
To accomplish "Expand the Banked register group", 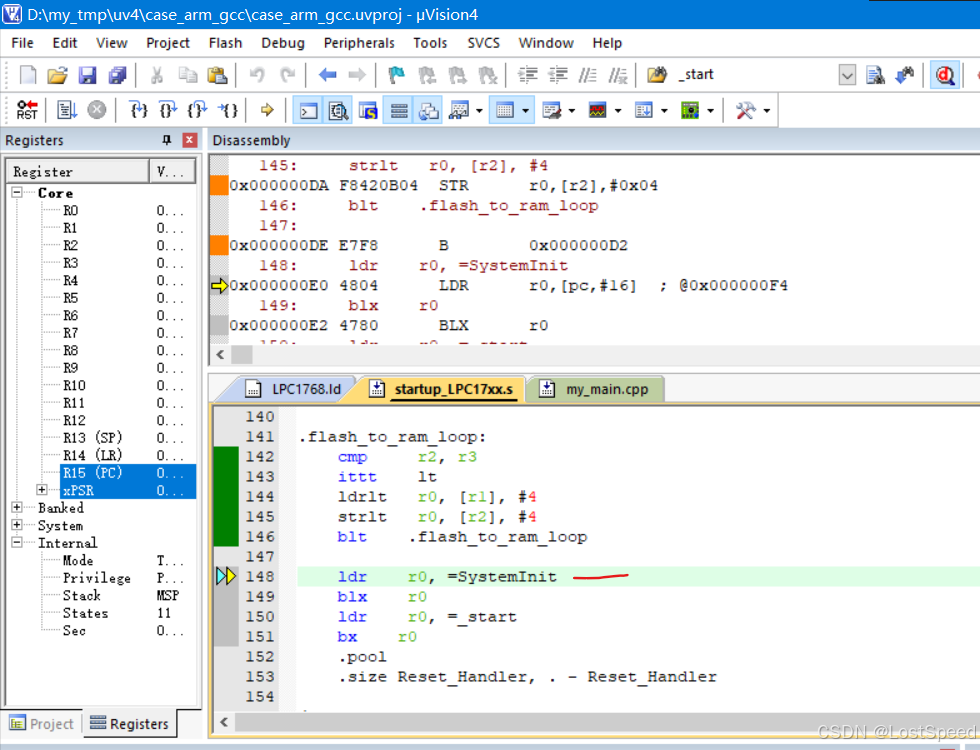I will coord(18,507).
